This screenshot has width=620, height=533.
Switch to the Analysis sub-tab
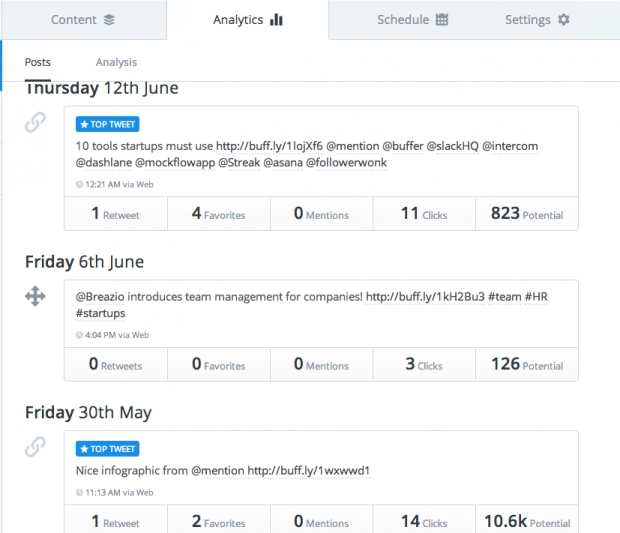(x=116, y=62)
